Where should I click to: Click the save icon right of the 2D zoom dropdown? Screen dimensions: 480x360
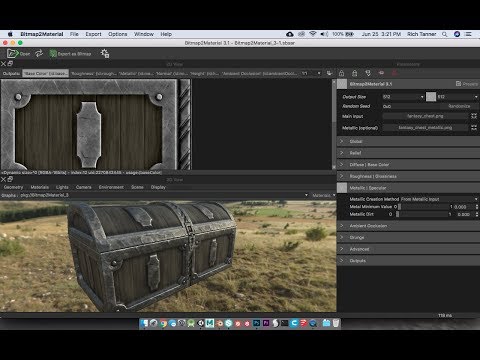pos(329,73)
